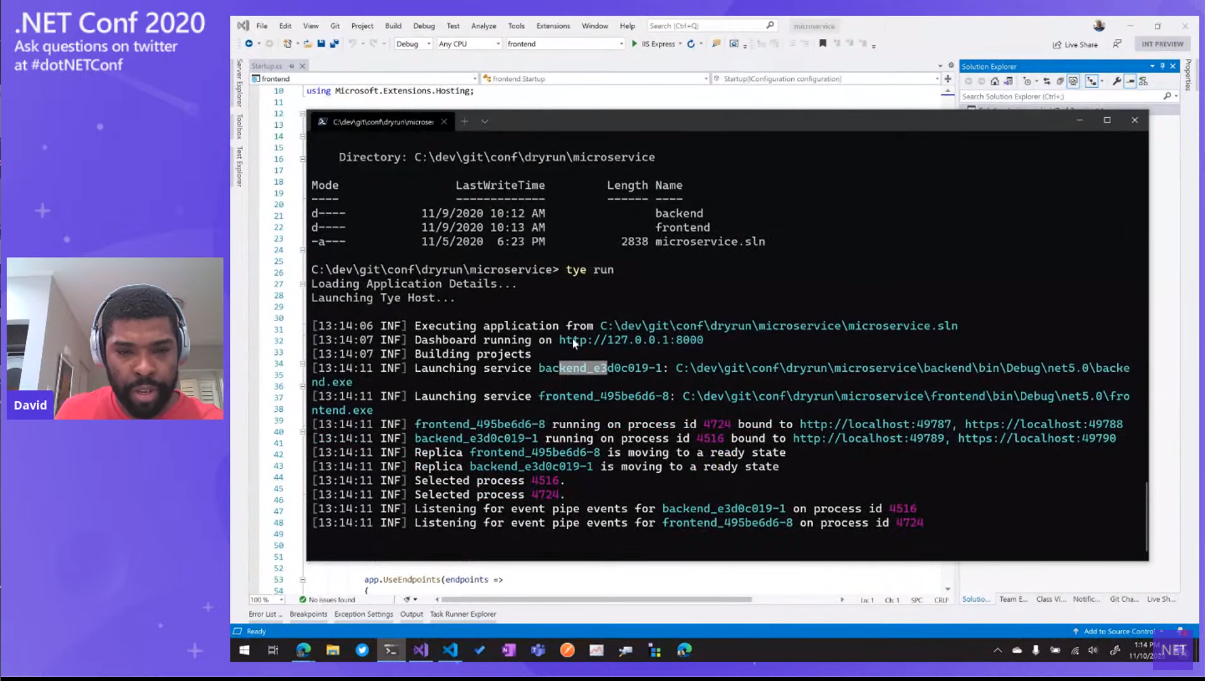This screenshot has height=681, width=1205.
Task: Toggle the Show All Files button in Solution Explorer
Action: pyautogui.click(x=1073, y=81)
